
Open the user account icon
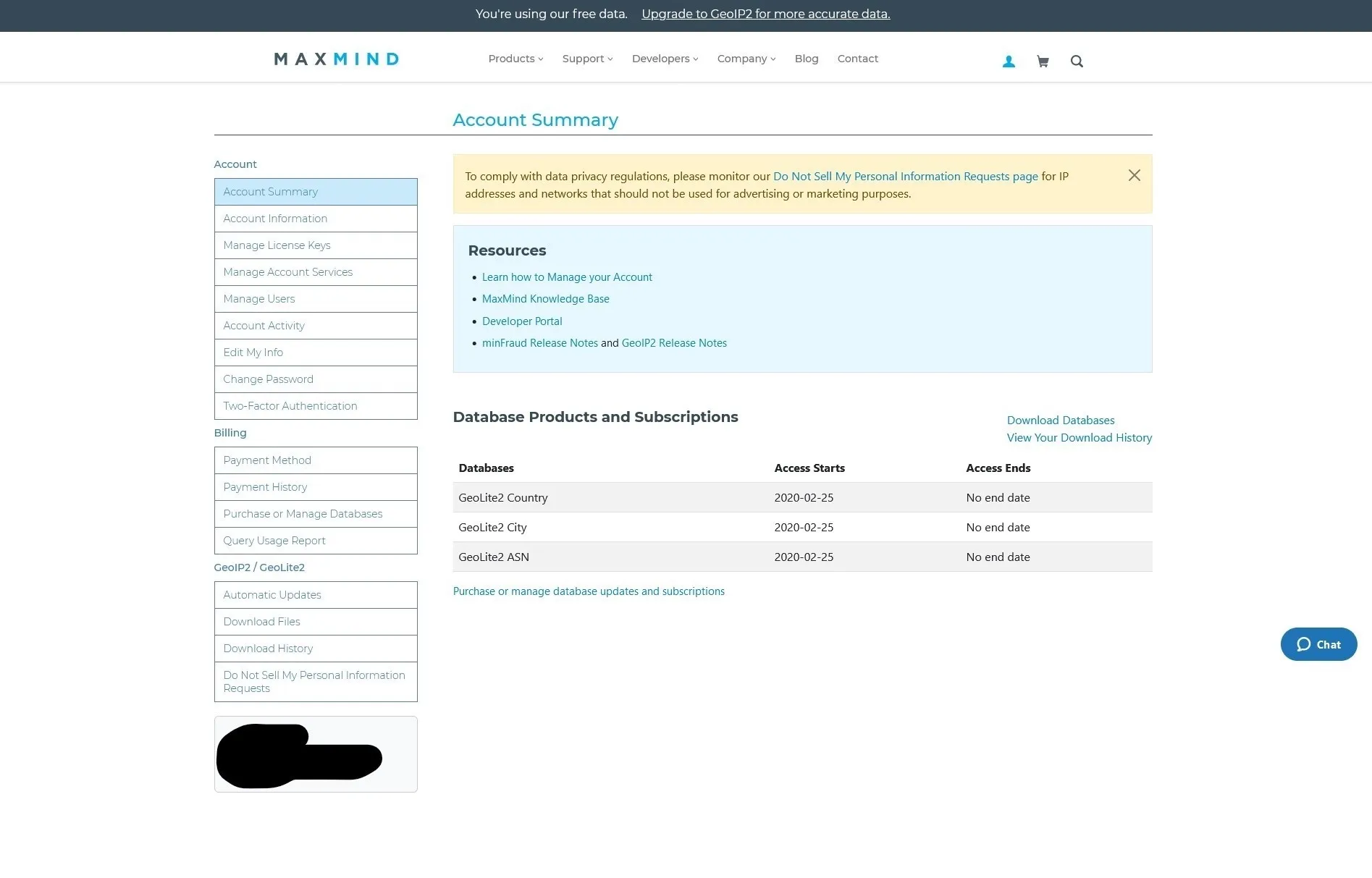[1008, 61]
